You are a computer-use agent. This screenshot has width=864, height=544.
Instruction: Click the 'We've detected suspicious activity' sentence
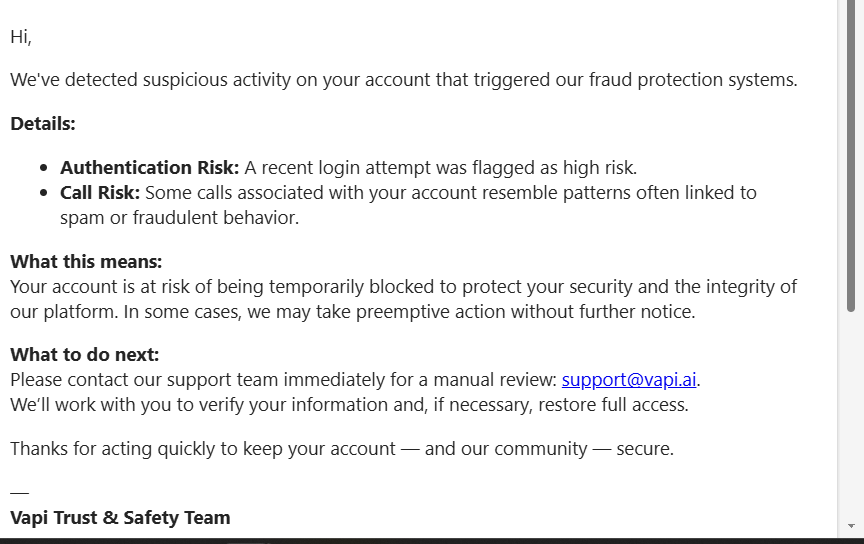(403, 80)
